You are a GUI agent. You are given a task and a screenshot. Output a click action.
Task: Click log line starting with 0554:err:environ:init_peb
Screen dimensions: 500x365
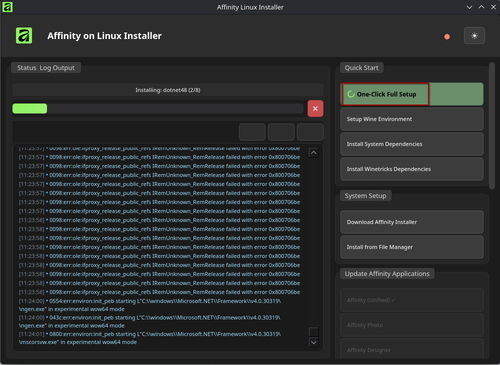point(150,305)
